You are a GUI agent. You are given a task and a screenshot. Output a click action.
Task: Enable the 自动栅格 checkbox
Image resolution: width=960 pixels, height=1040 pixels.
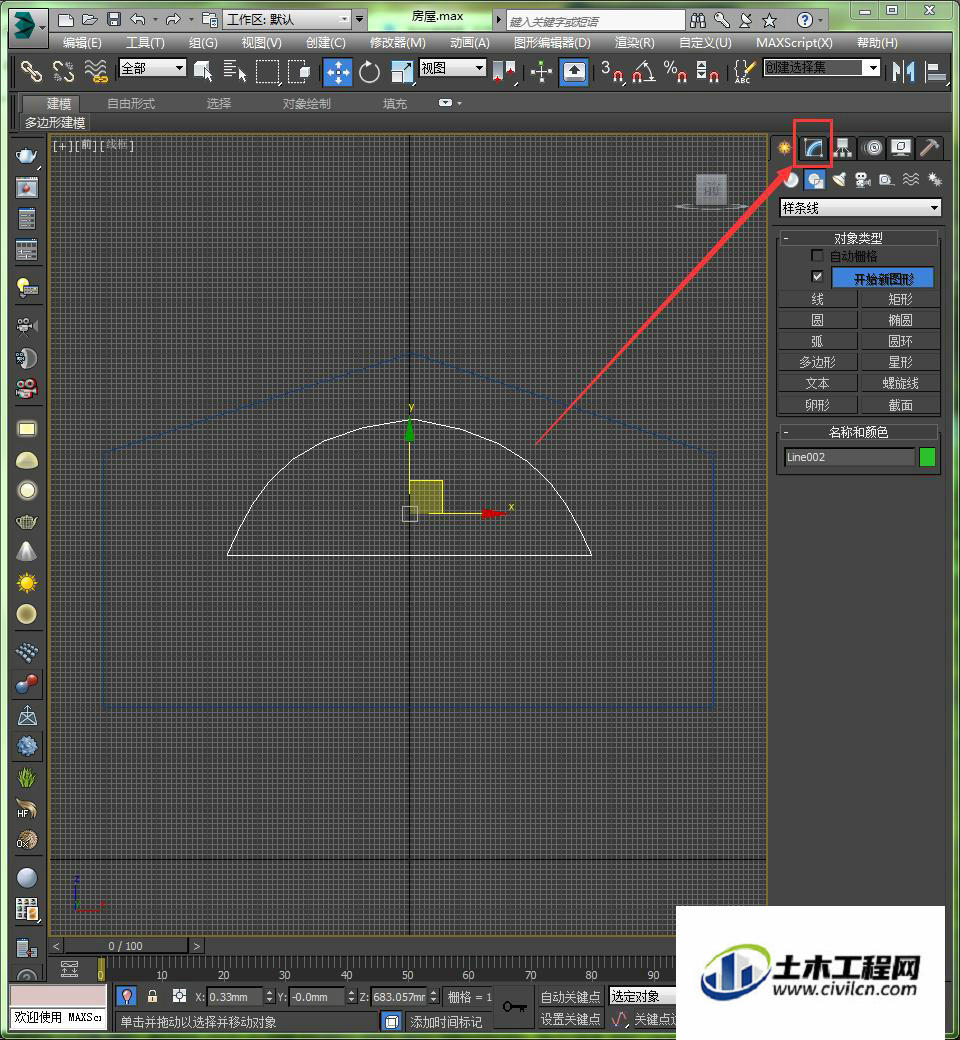pyautogui.click(x=817, y=255)
